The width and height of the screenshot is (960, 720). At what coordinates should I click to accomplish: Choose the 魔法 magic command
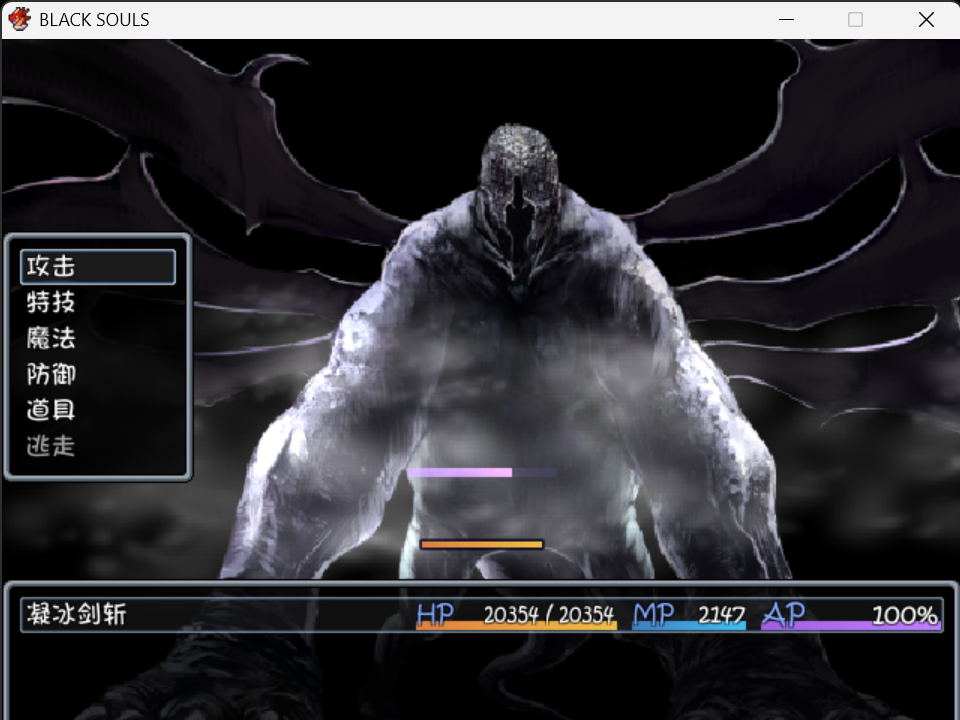51,338
